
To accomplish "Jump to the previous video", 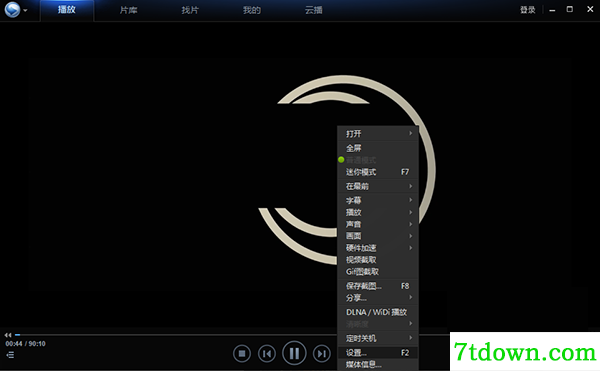I will (267, 354).
